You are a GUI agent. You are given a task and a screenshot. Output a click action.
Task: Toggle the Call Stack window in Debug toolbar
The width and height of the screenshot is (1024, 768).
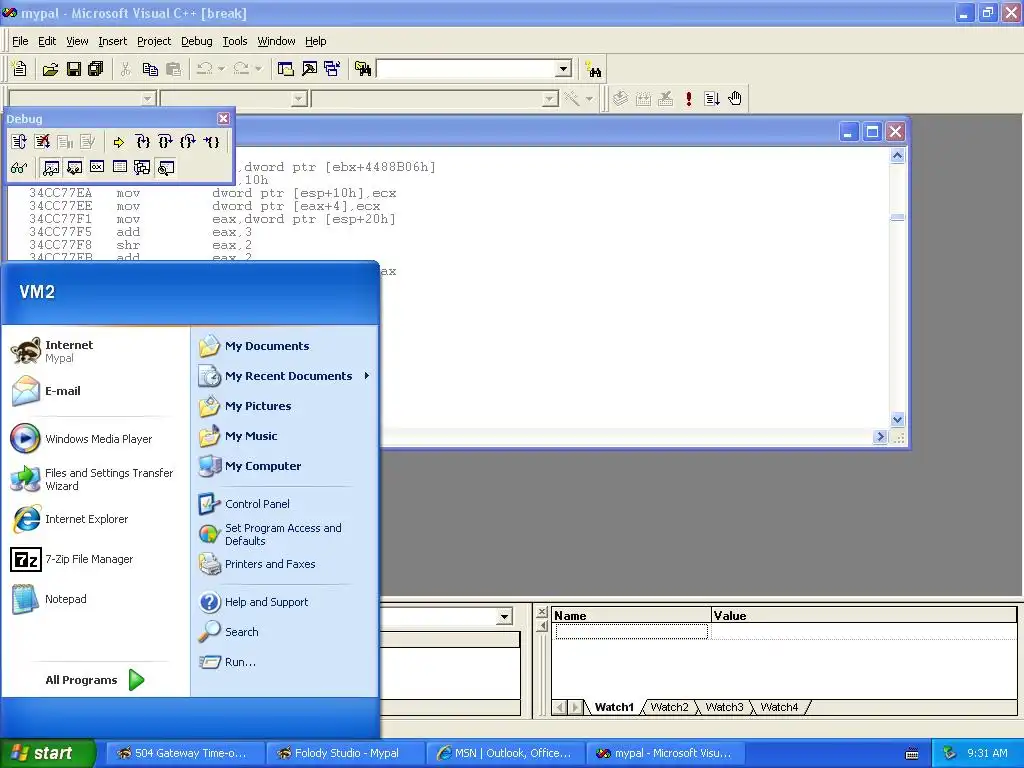click(x=142, y=168)
